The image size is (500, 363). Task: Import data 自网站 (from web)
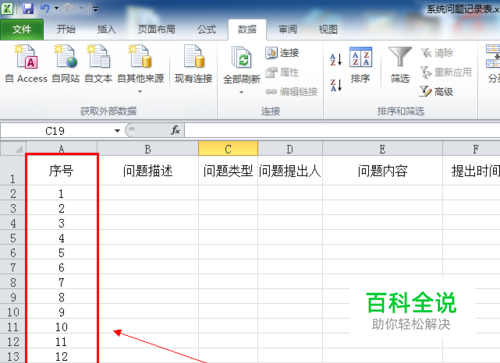click(66, 64)
